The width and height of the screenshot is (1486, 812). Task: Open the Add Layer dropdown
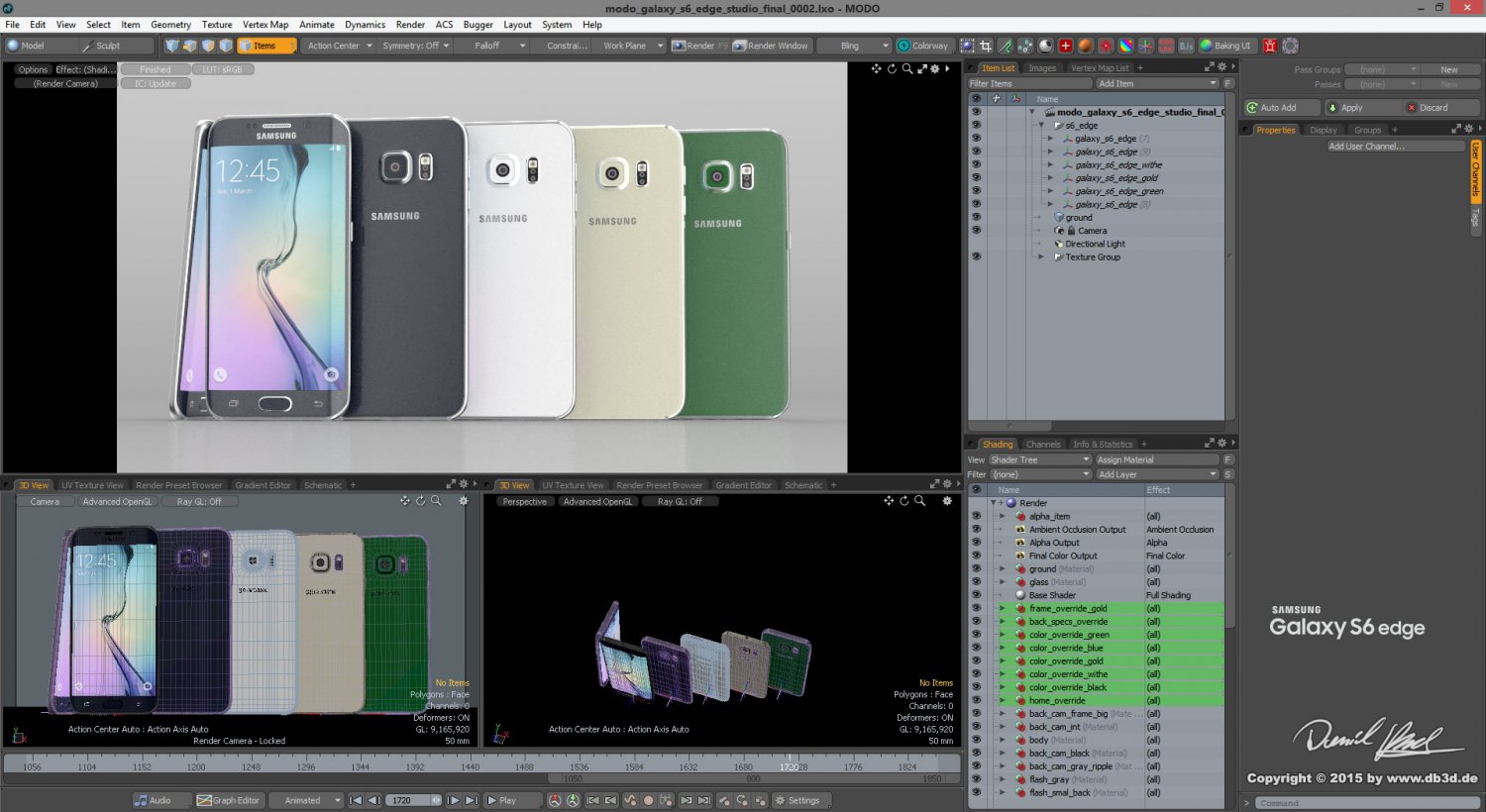coord(1157,474)
